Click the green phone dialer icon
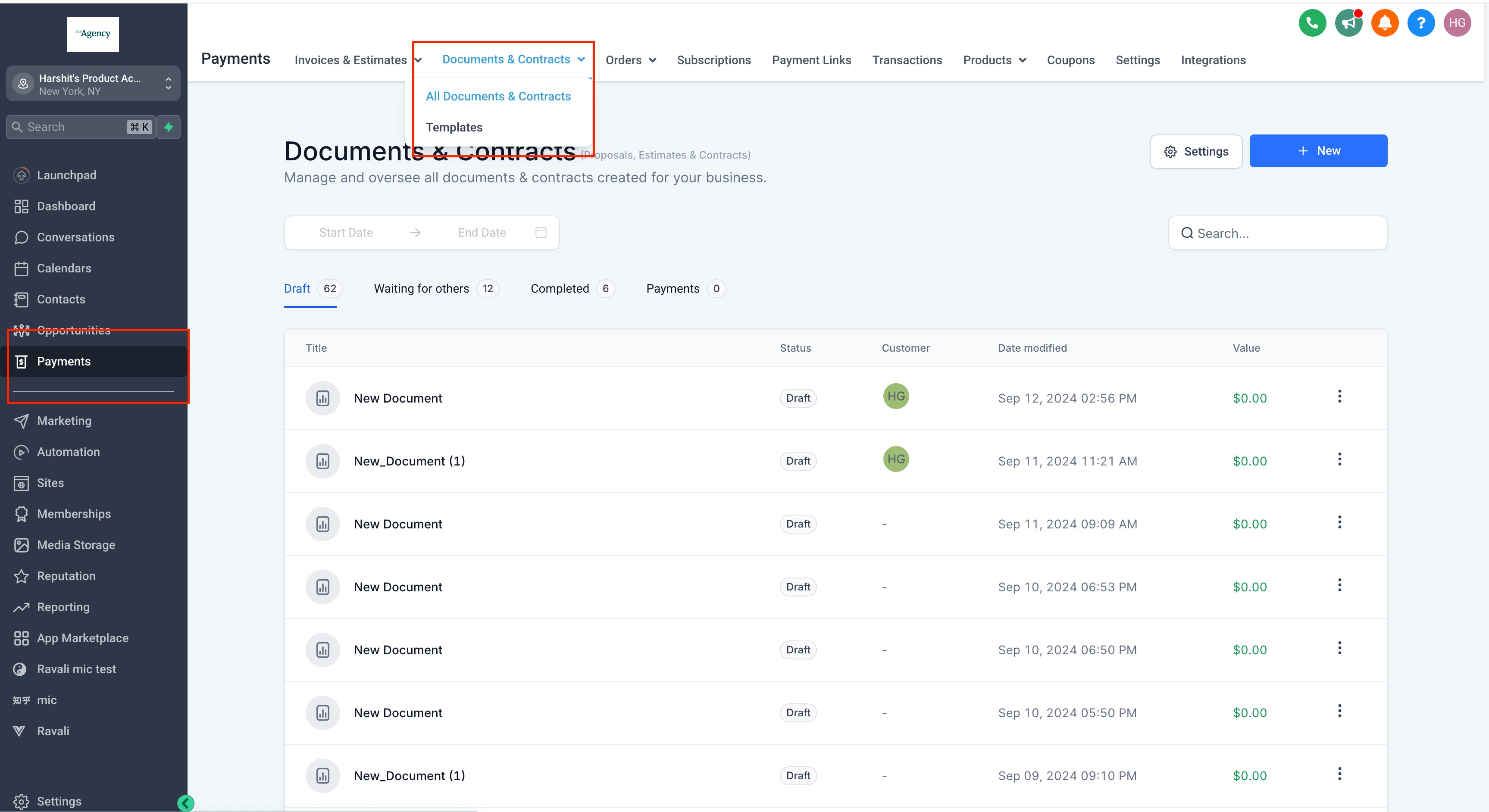 1312,23
